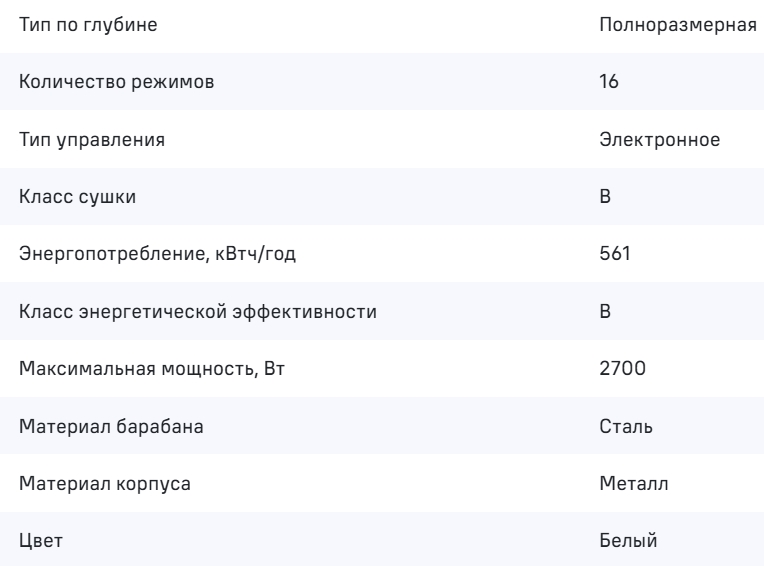Click the 'Белый' color value
Viewport: 764px width, 566px height.
click(623, 543)
